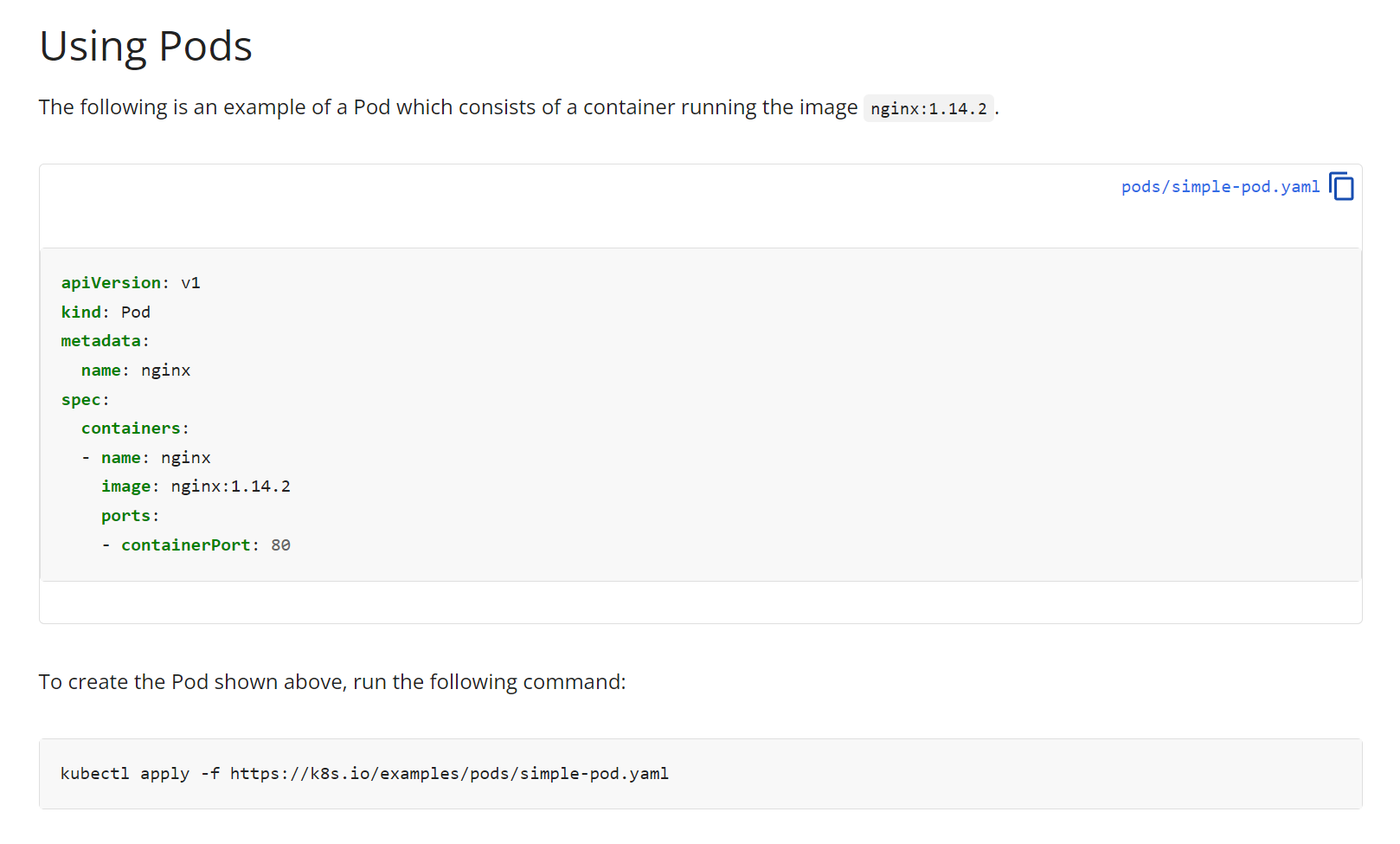Click the 'To create the Pod' paragraph
This screenshot has height=844, width=1400.
[332, 682]
